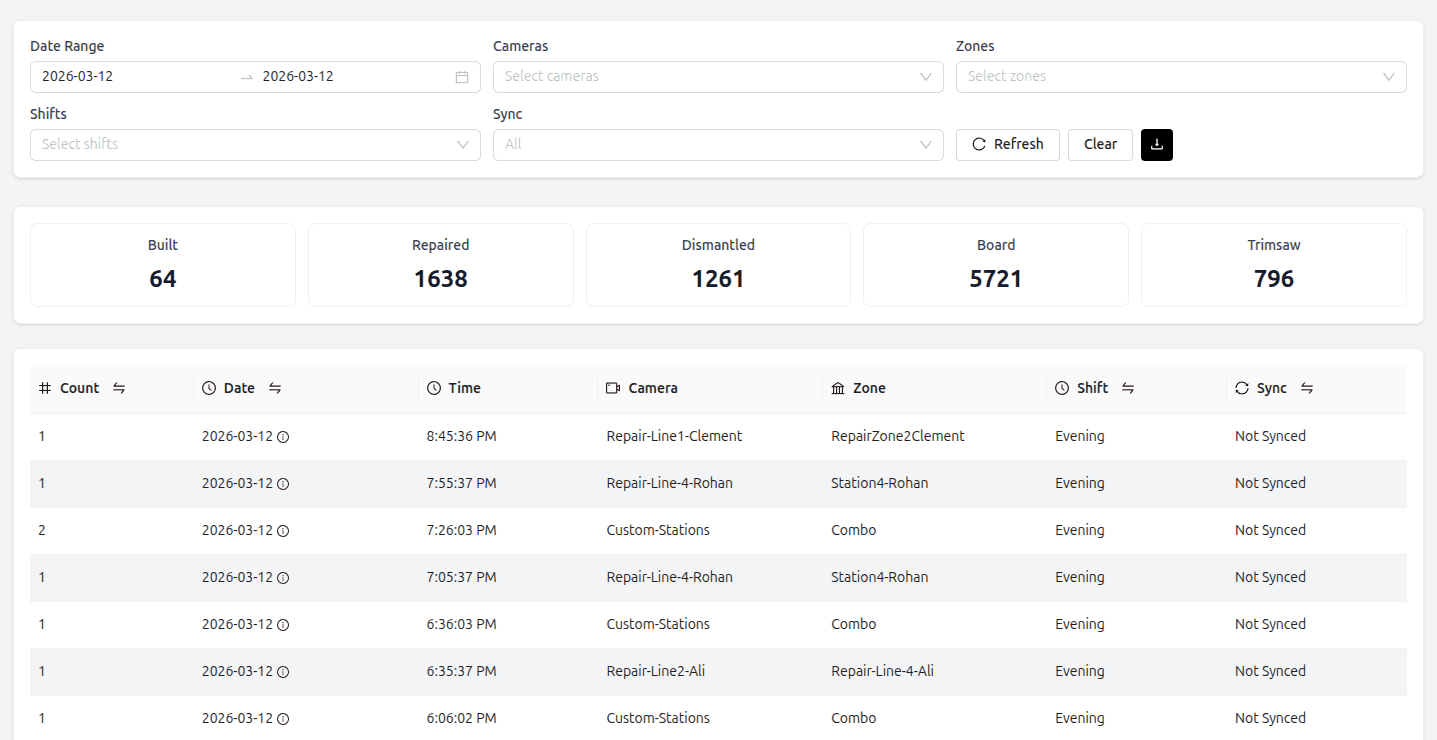Click the Refresh button
The height and width of the screenshot is (740, 1437).
[1007, 144]
